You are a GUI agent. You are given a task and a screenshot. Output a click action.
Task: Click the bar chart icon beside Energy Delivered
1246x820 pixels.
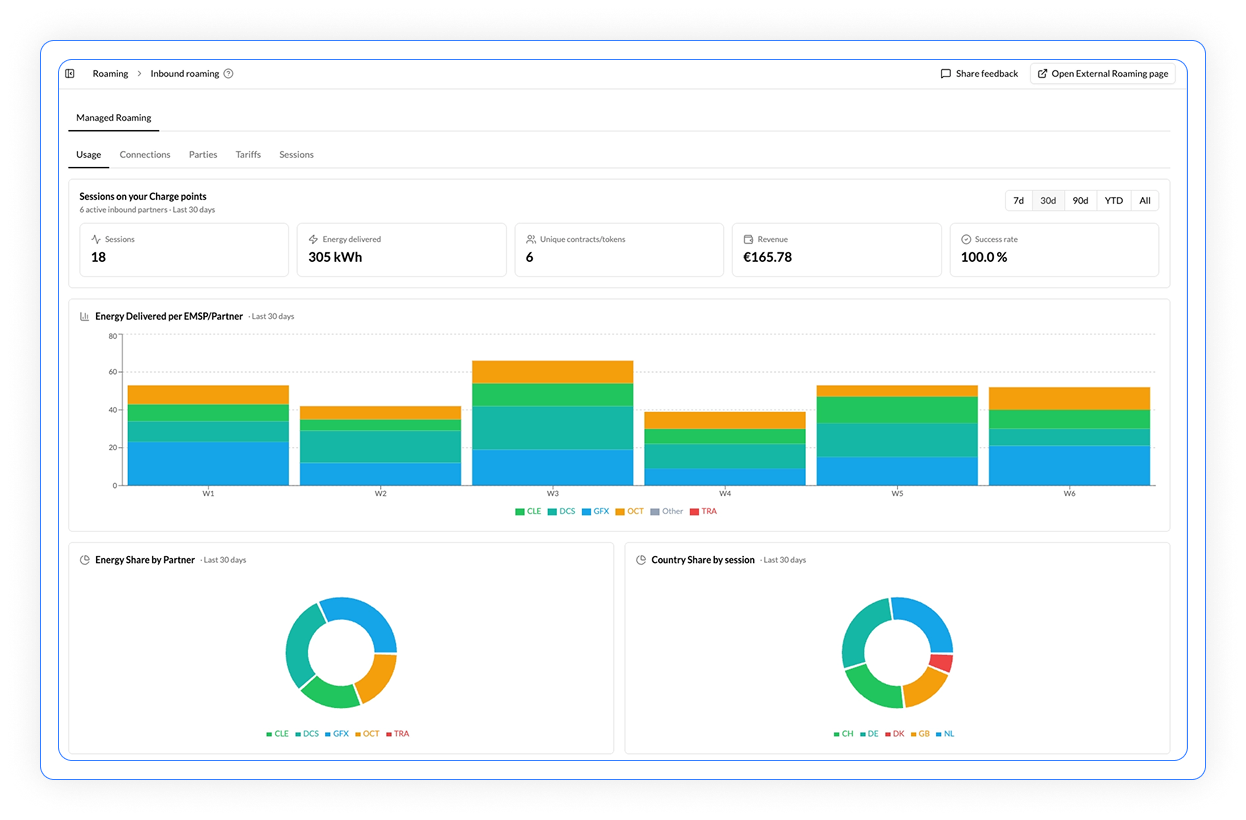[85, 316]
